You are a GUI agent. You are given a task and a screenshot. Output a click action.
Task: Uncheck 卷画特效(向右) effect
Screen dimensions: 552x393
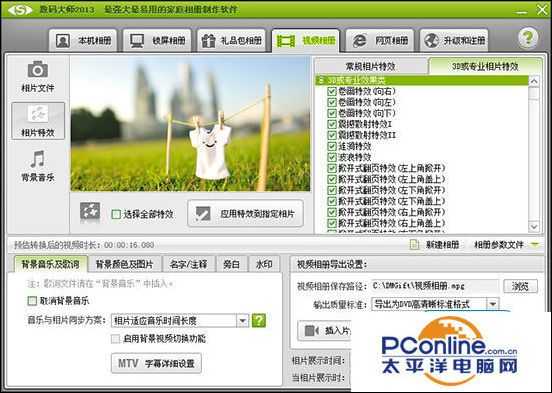point(332,91)
